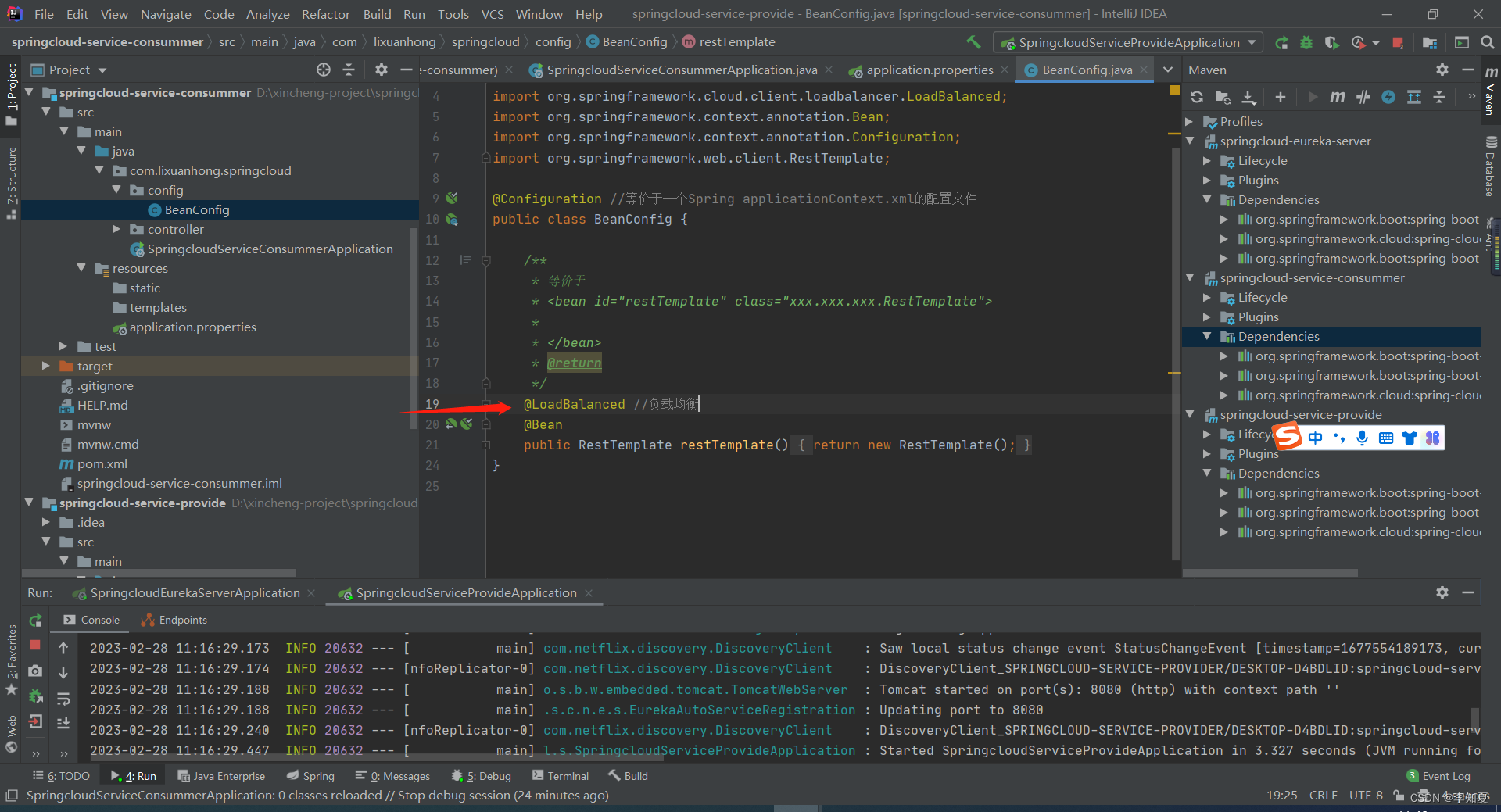Toggle scroll to end of console
The height and width of the screenshot is (812, 1501).
(x=63, y=723)
